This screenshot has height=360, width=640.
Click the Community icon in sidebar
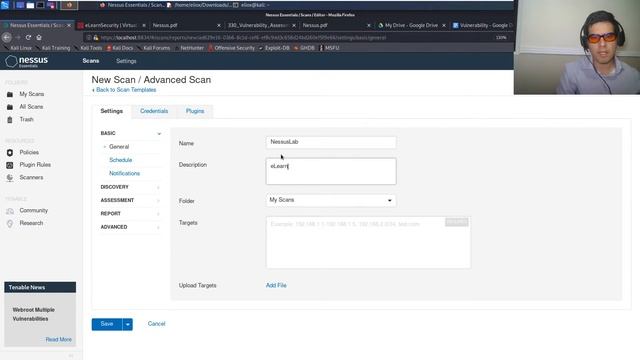click(x=10, y=211)
